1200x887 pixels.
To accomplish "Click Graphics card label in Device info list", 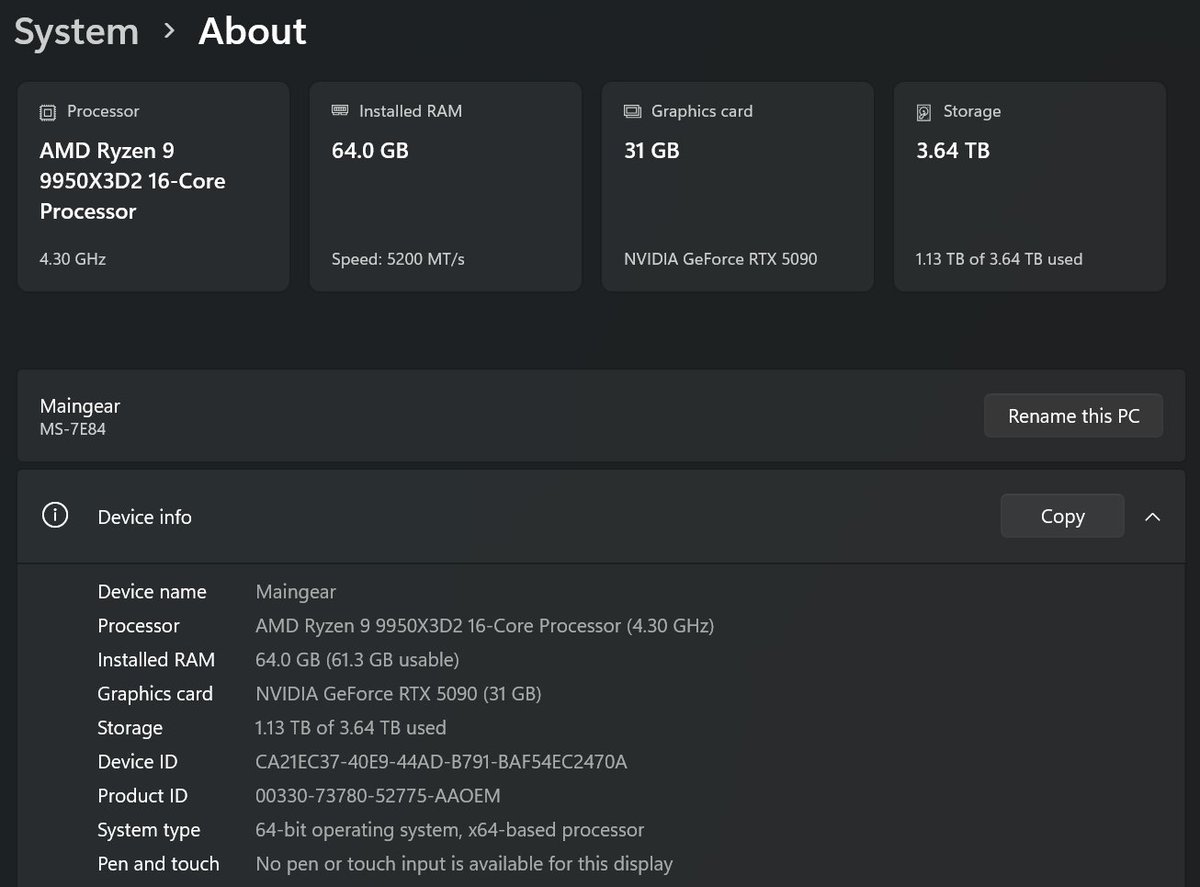I will click(155, 694).
